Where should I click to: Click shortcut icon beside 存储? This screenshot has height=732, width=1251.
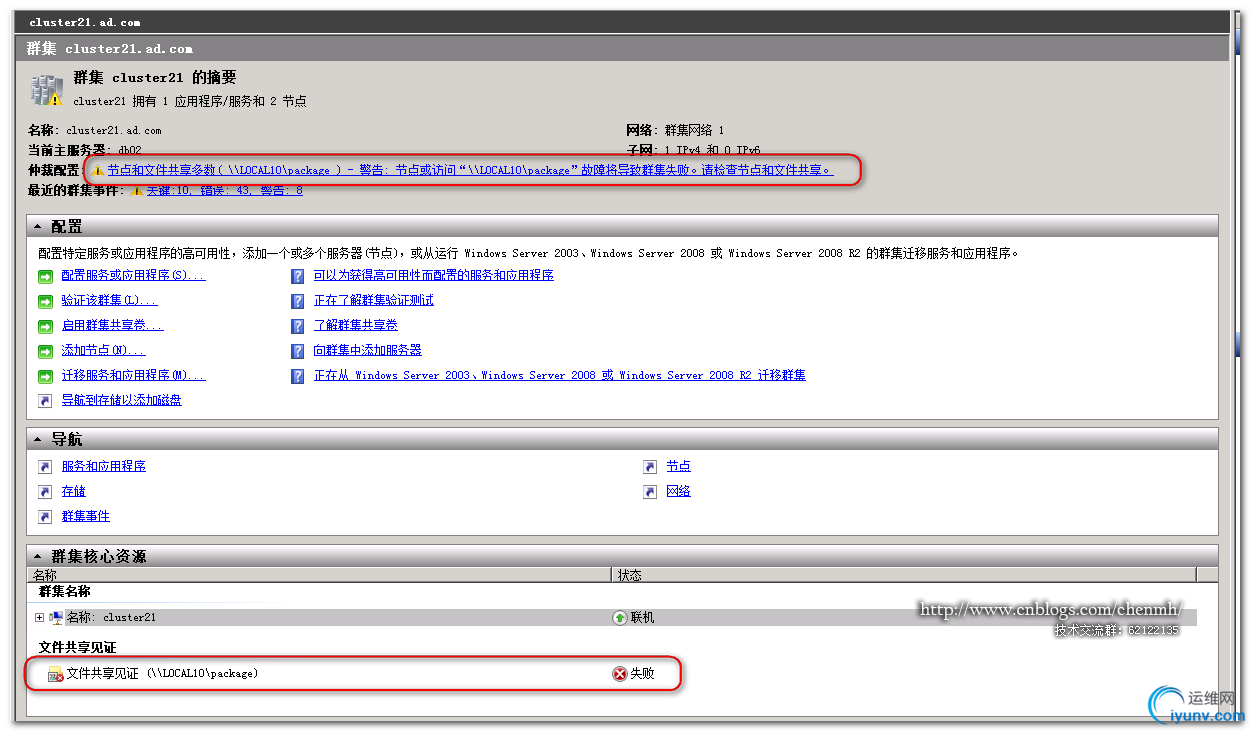(45, 492)
